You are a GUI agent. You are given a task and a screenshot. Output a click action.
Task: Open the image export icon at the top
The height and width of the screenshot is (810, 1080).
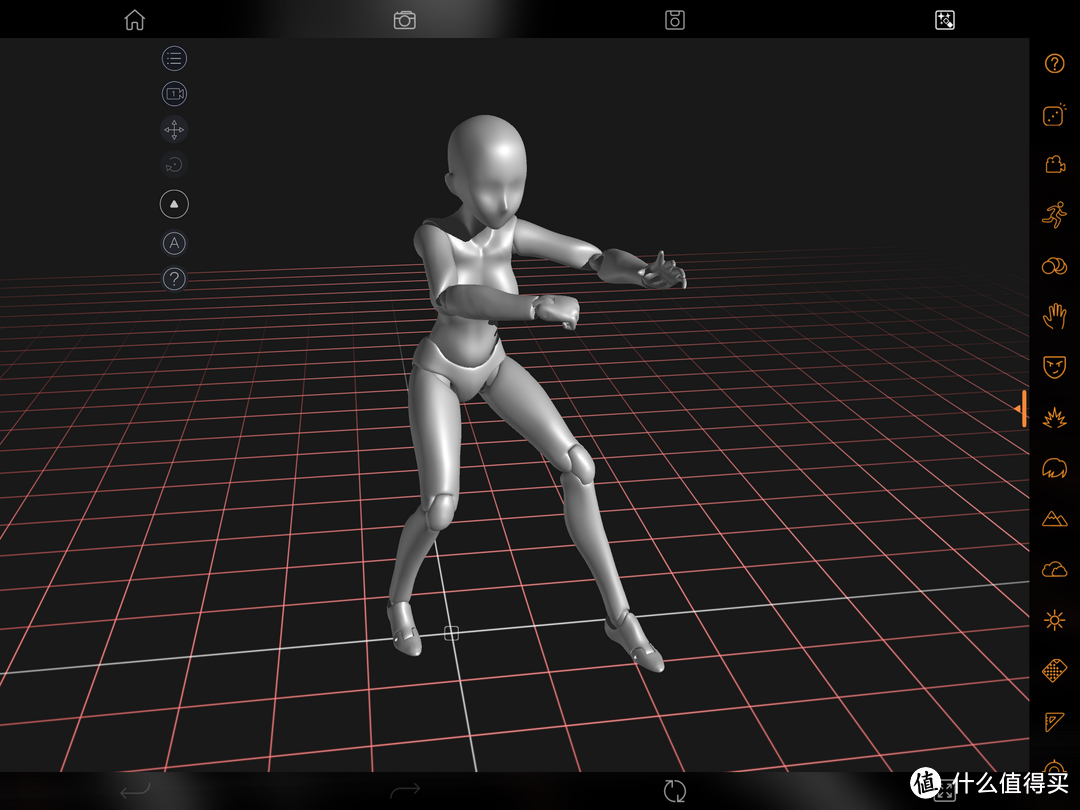(944, 20)
